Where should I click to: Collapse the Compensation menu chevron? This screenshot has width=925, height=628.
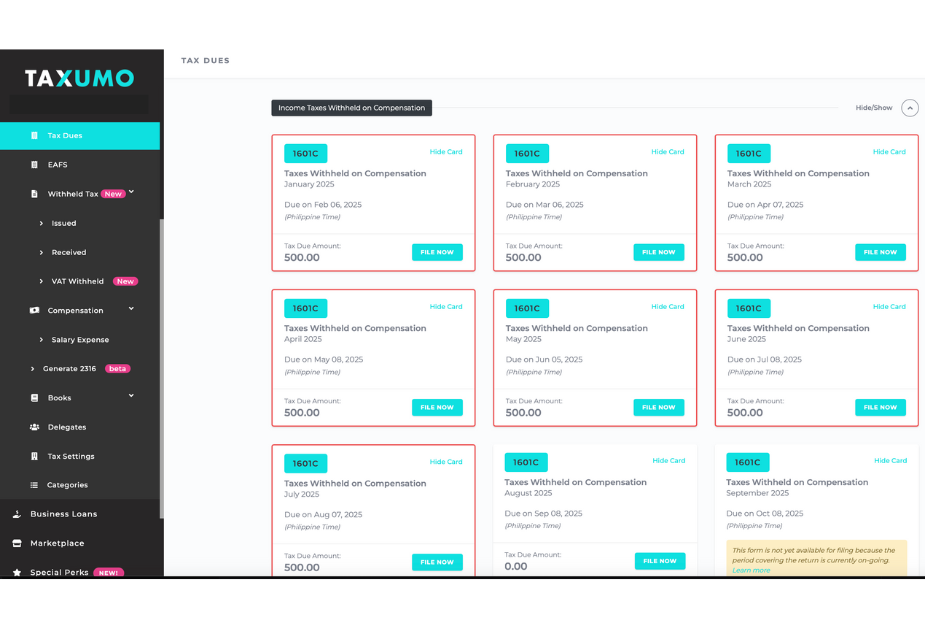(132, 309)
